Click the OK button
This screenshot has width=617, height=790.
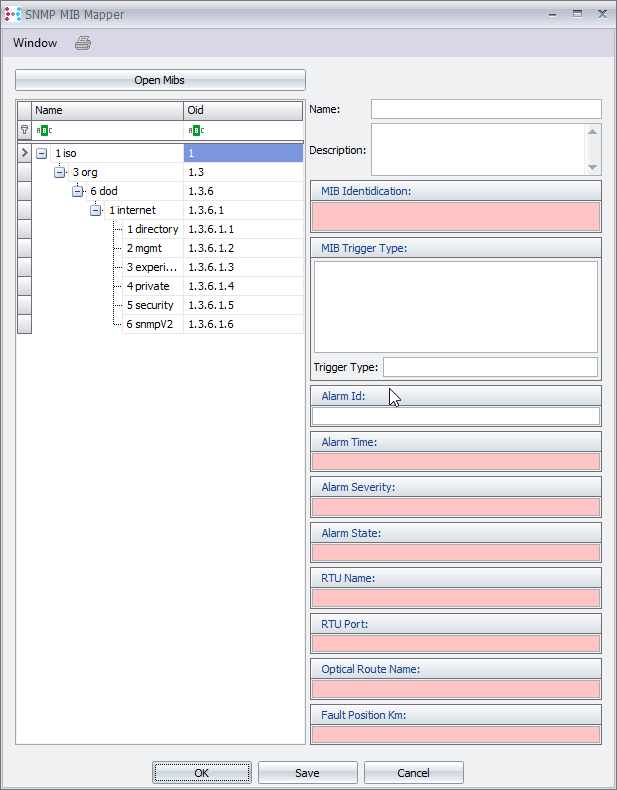[x=202, y=773]
